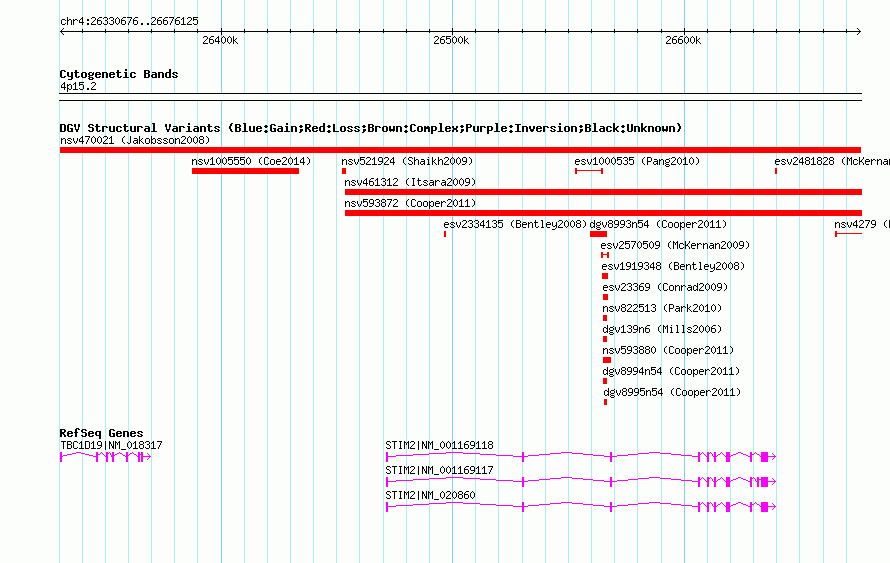Click the chr4:26330676..26676125 coordinate label

pyautogui.click(x=129, y=22)
